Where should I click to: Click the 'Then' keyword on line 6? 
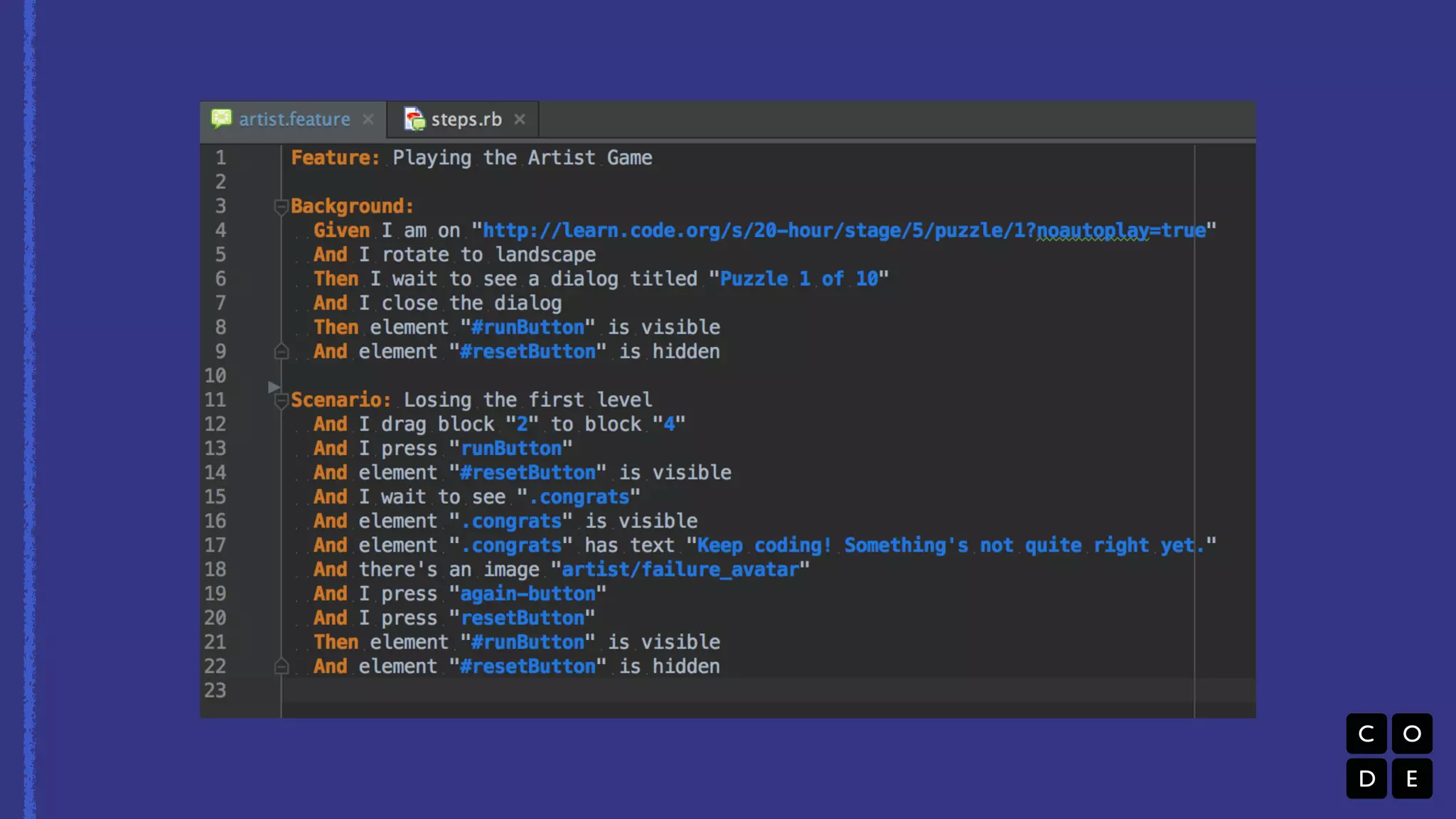336,279
